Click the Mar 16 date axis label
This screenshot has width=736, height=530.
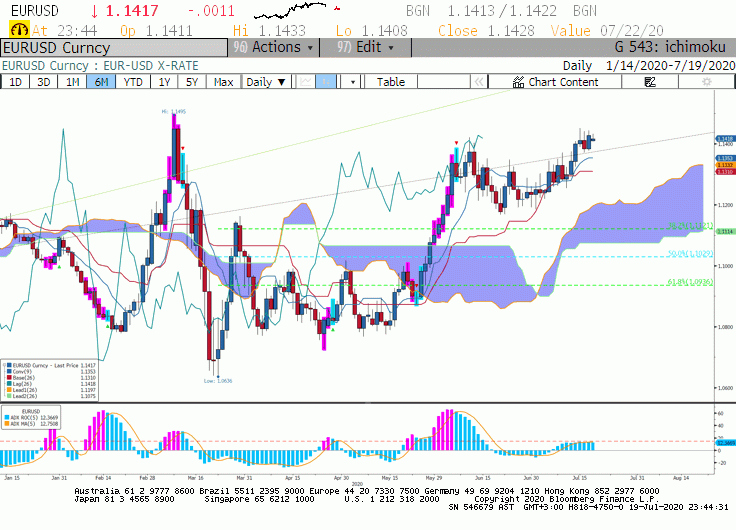click(195, 478)
